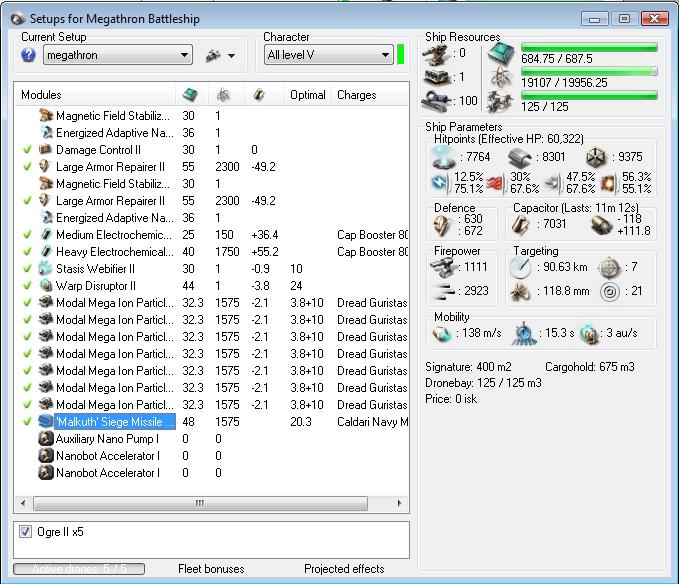Viewport: 679px width, 584px height.
Task: Click the powergrid column header icon
Action: coord(223,94)
